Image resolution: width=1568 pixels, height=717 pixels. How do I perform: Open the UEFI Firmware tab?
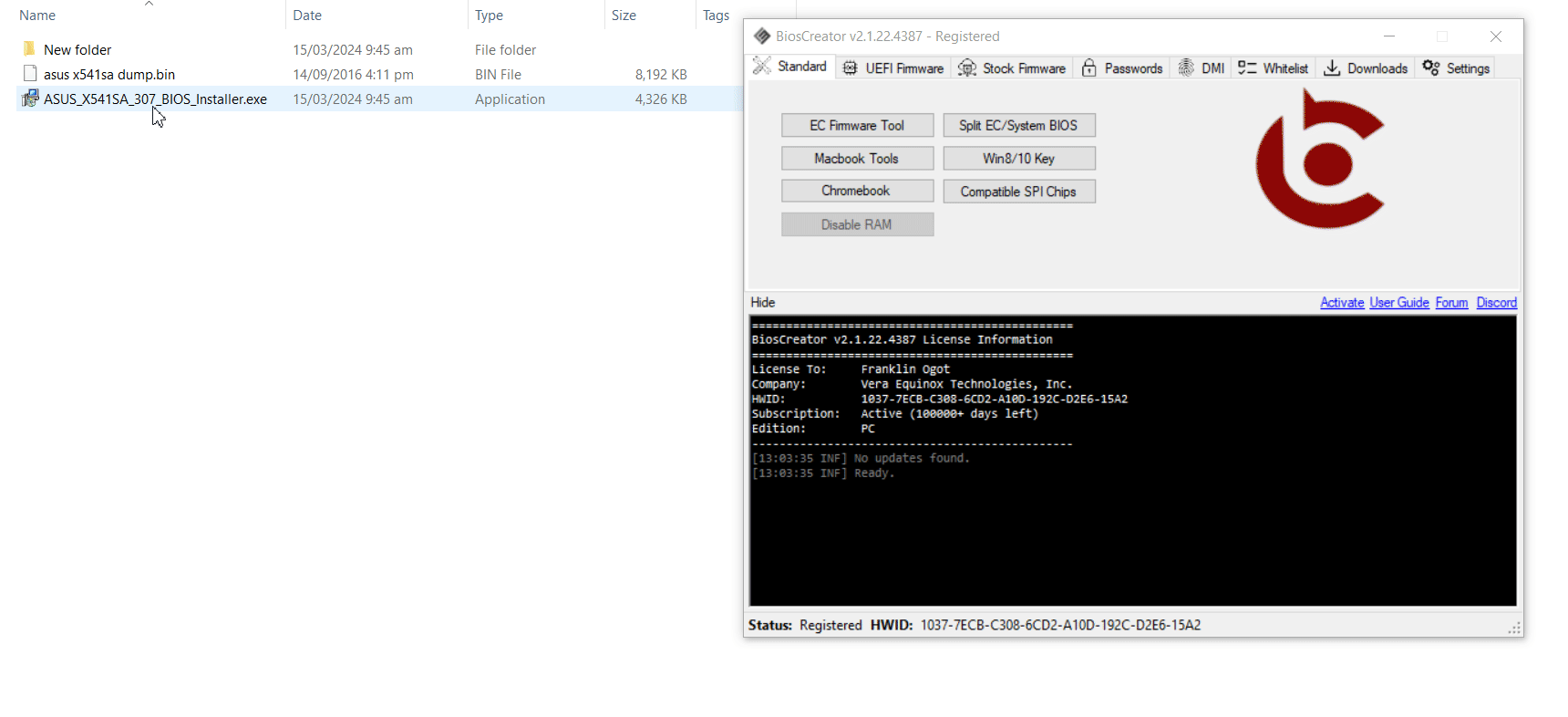click(x=893, y=68)
